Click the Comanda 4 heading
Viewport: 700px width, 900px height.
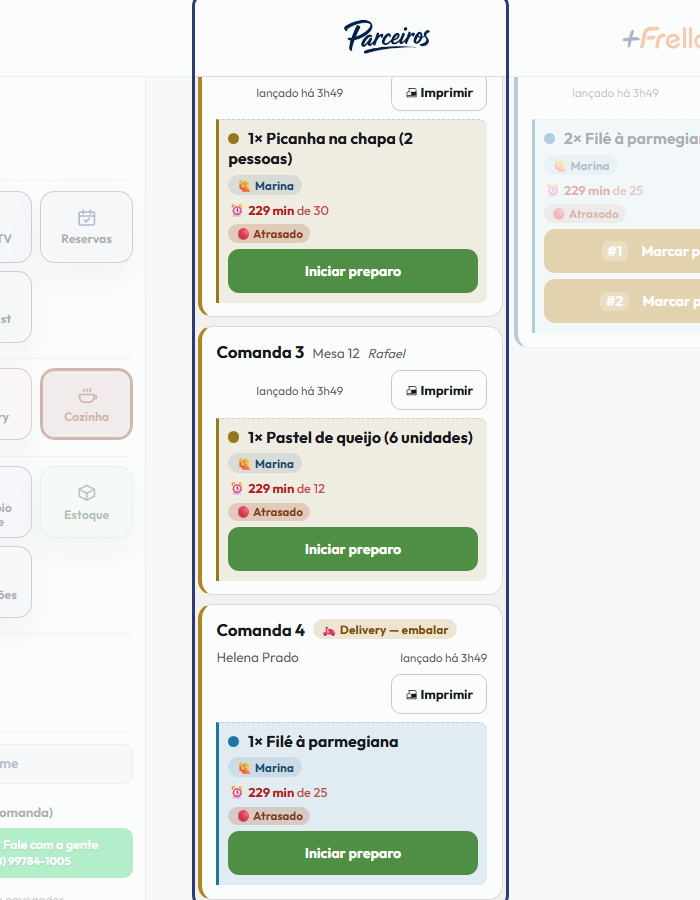(260, 630)
